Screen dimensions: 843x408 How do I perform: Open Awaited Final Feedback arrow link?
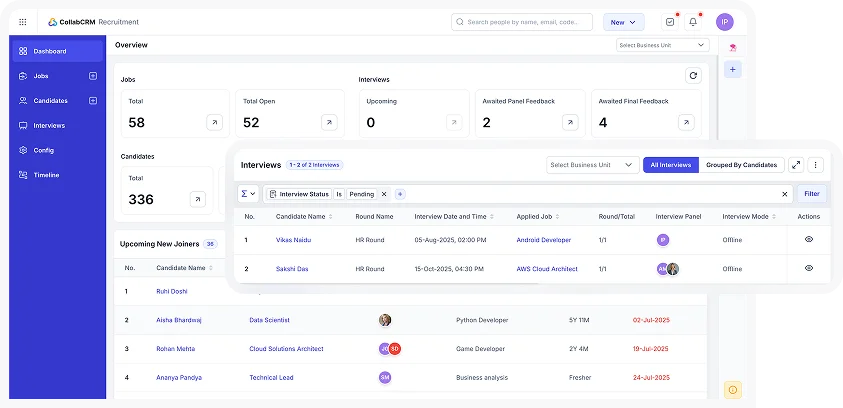click(686, 122)
